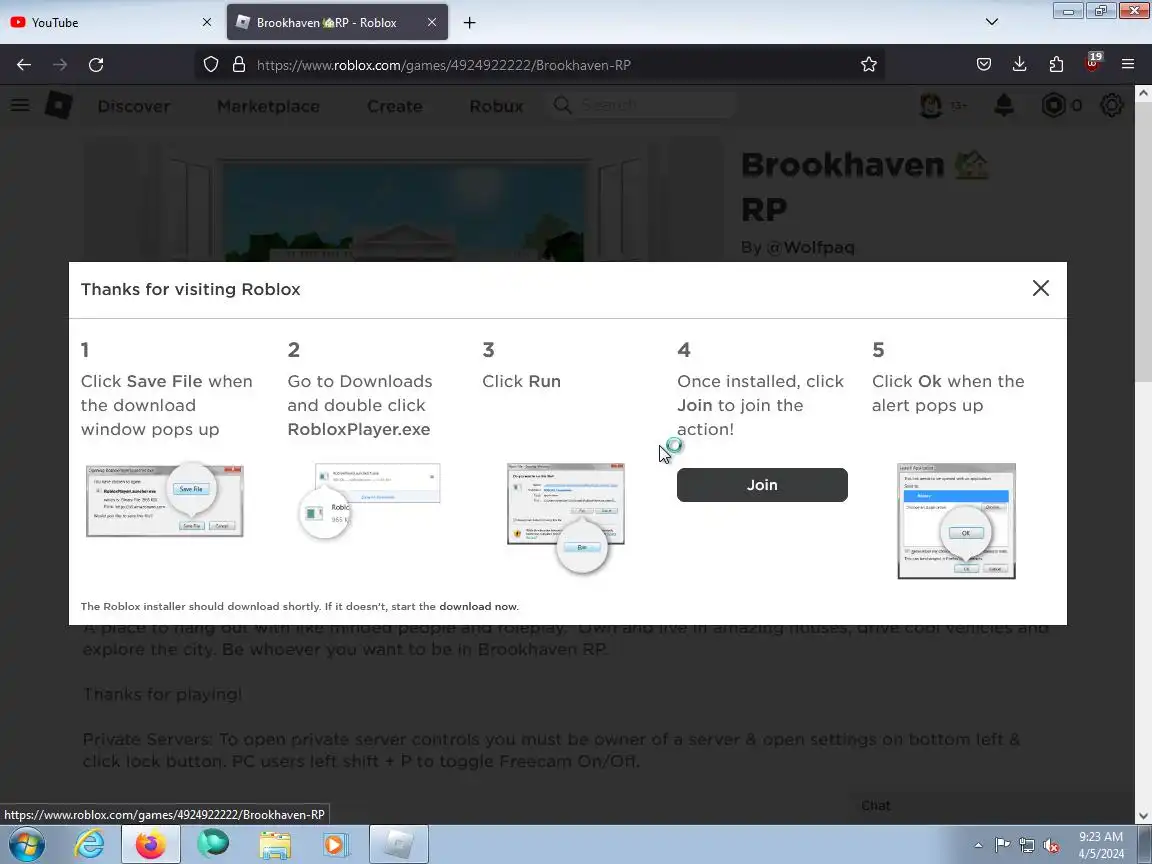Image resolution: width=1152 pixels, height=864 pixels.
Task: Open Windows Explorer folder in taskbar
Action: pos(275,845)
